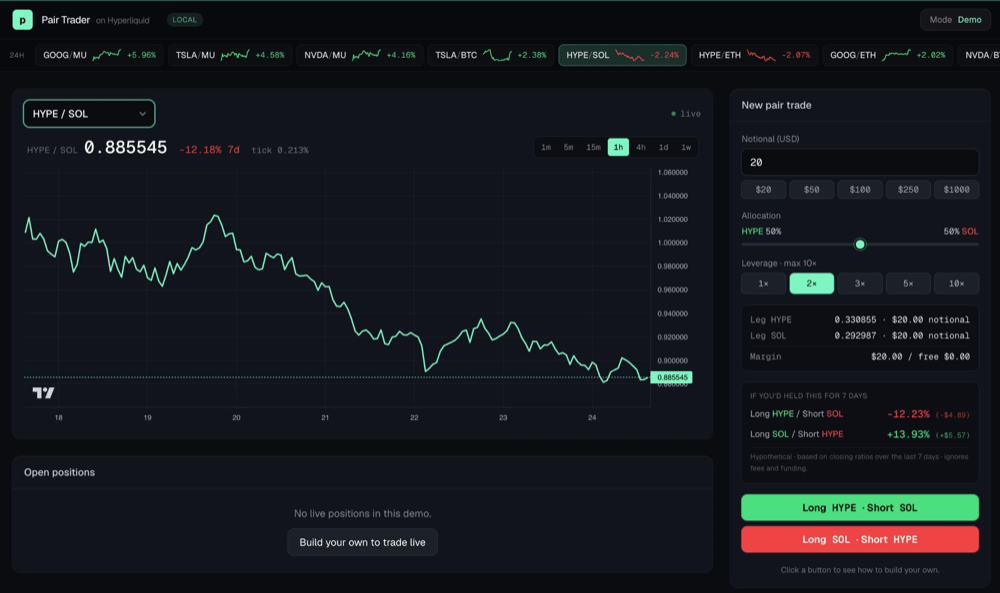The width and height of the screenshot is (1000, 593).
Task: Click the Open positions heading
Action: pyautogui.click(x=59, y=472)
